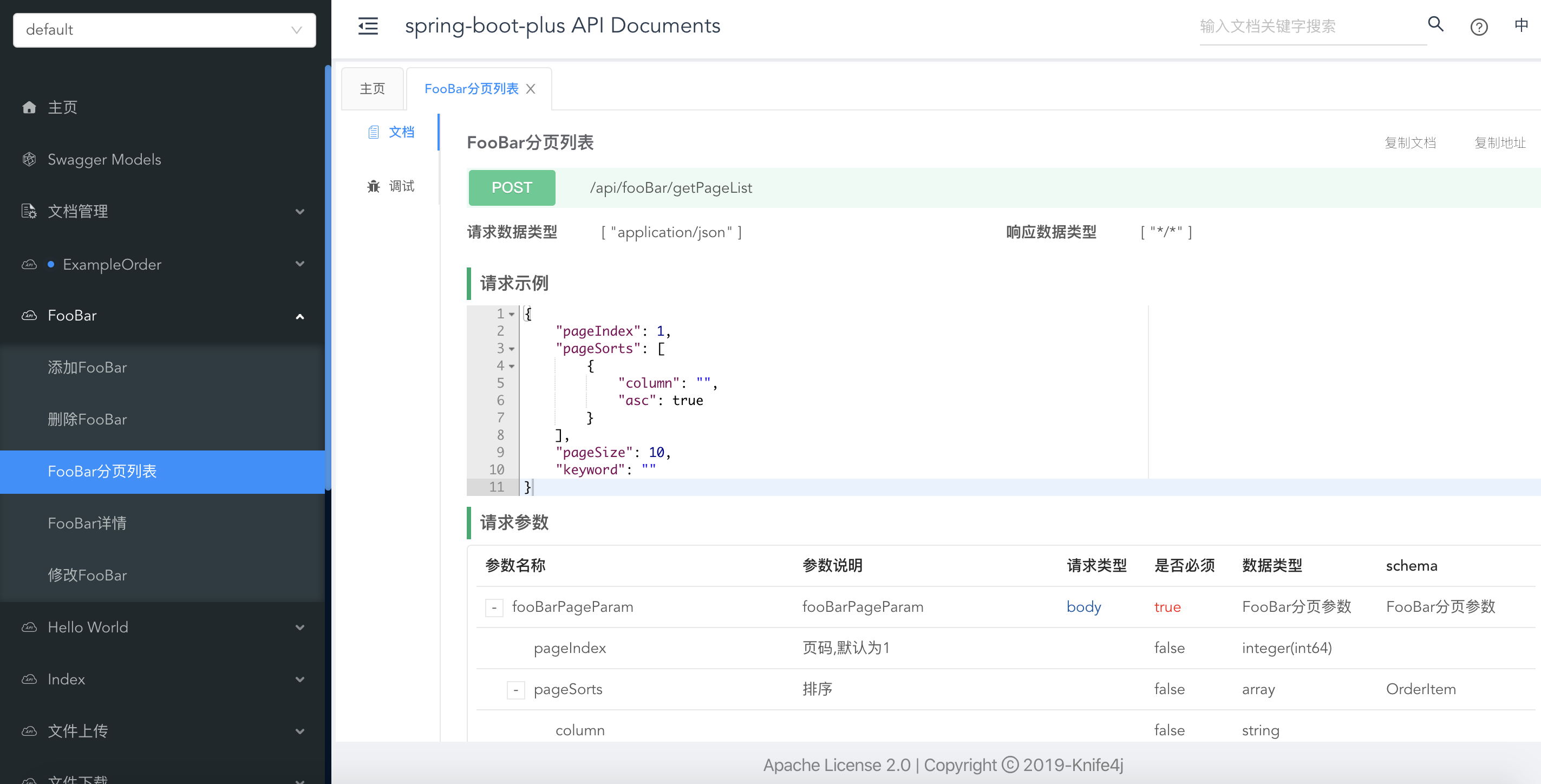Collapse the fooBarPageParam row toggle
This screenshot has height=784, width=1541.
click(x=494, y=607)
